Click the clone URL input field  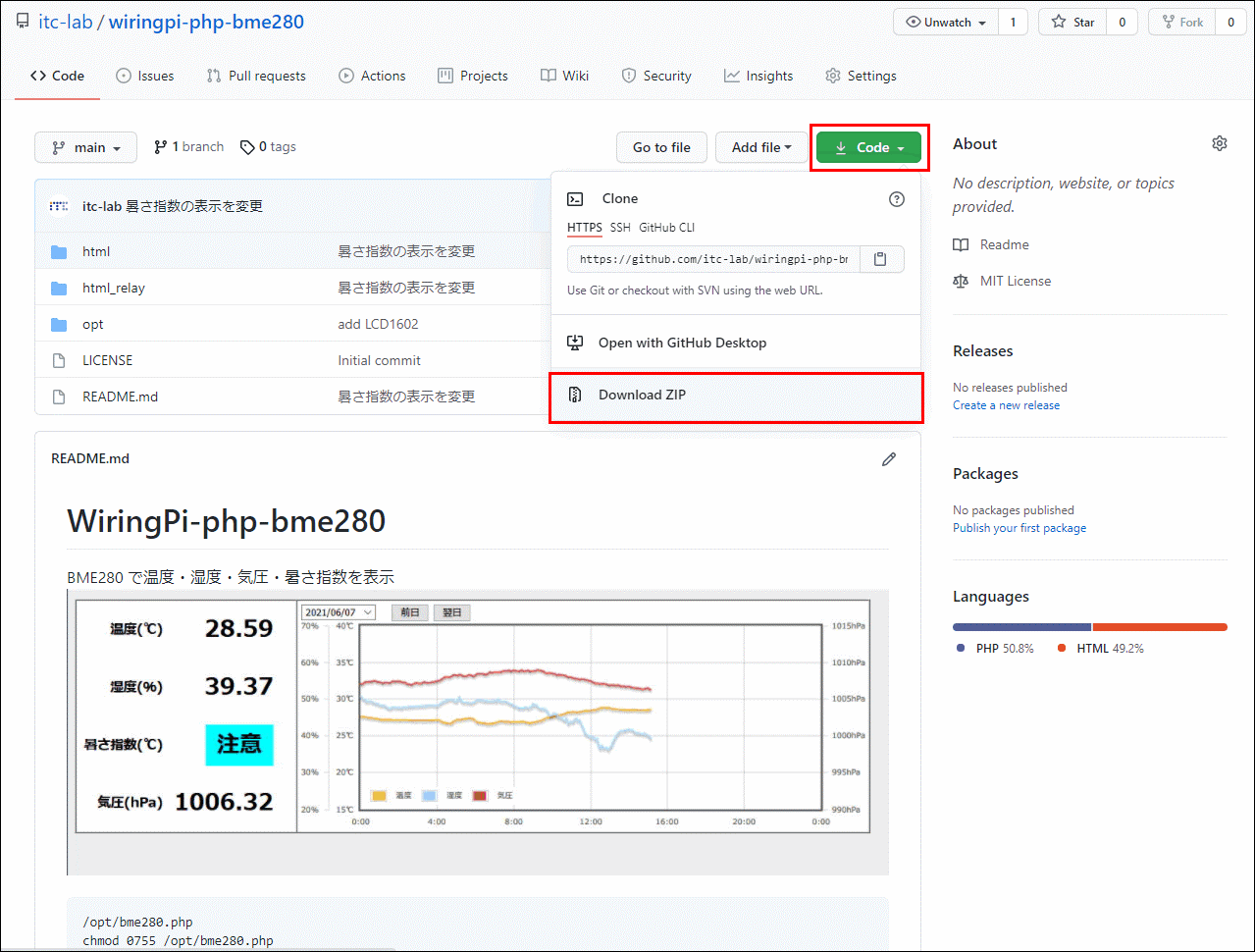coord(713,259)
